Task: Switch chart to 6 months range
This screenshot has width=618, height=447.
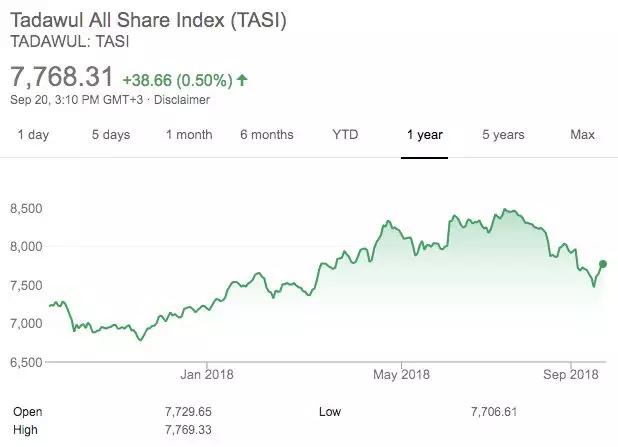Action: [x=267, y=135]
